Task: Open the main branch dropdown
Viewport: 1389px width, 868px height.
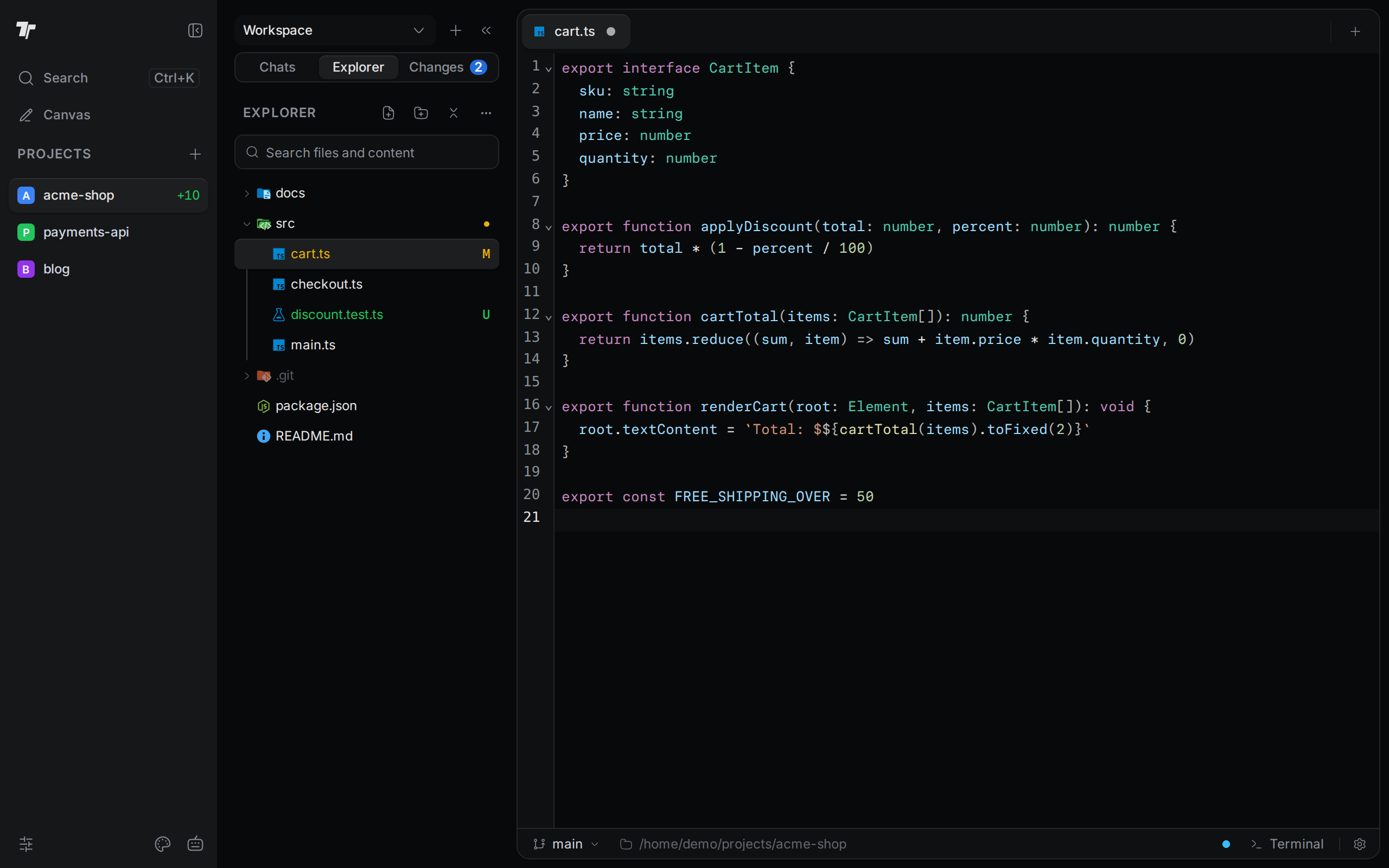Action: tap(566, 844)
